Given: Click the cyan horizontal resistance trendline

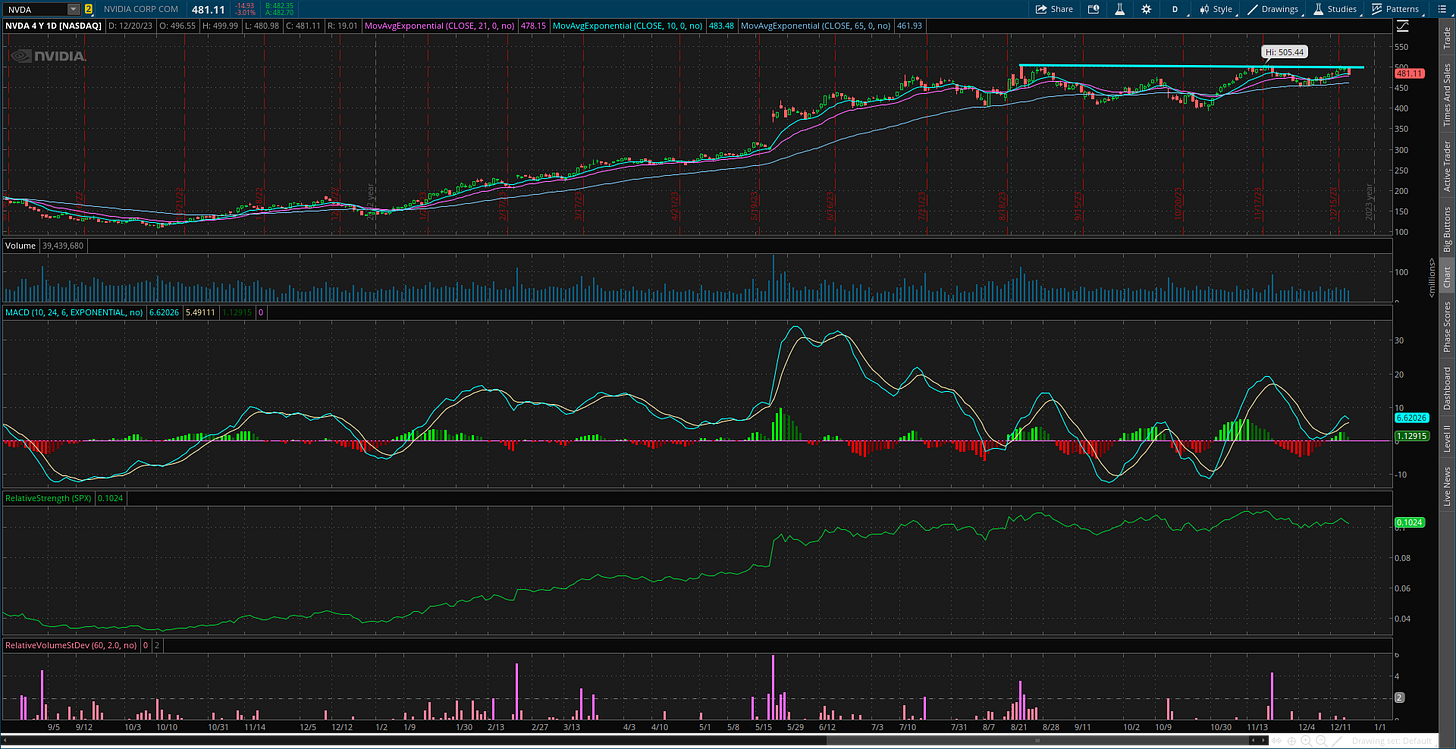Looking at the screenshot, I should (1190, 67).
